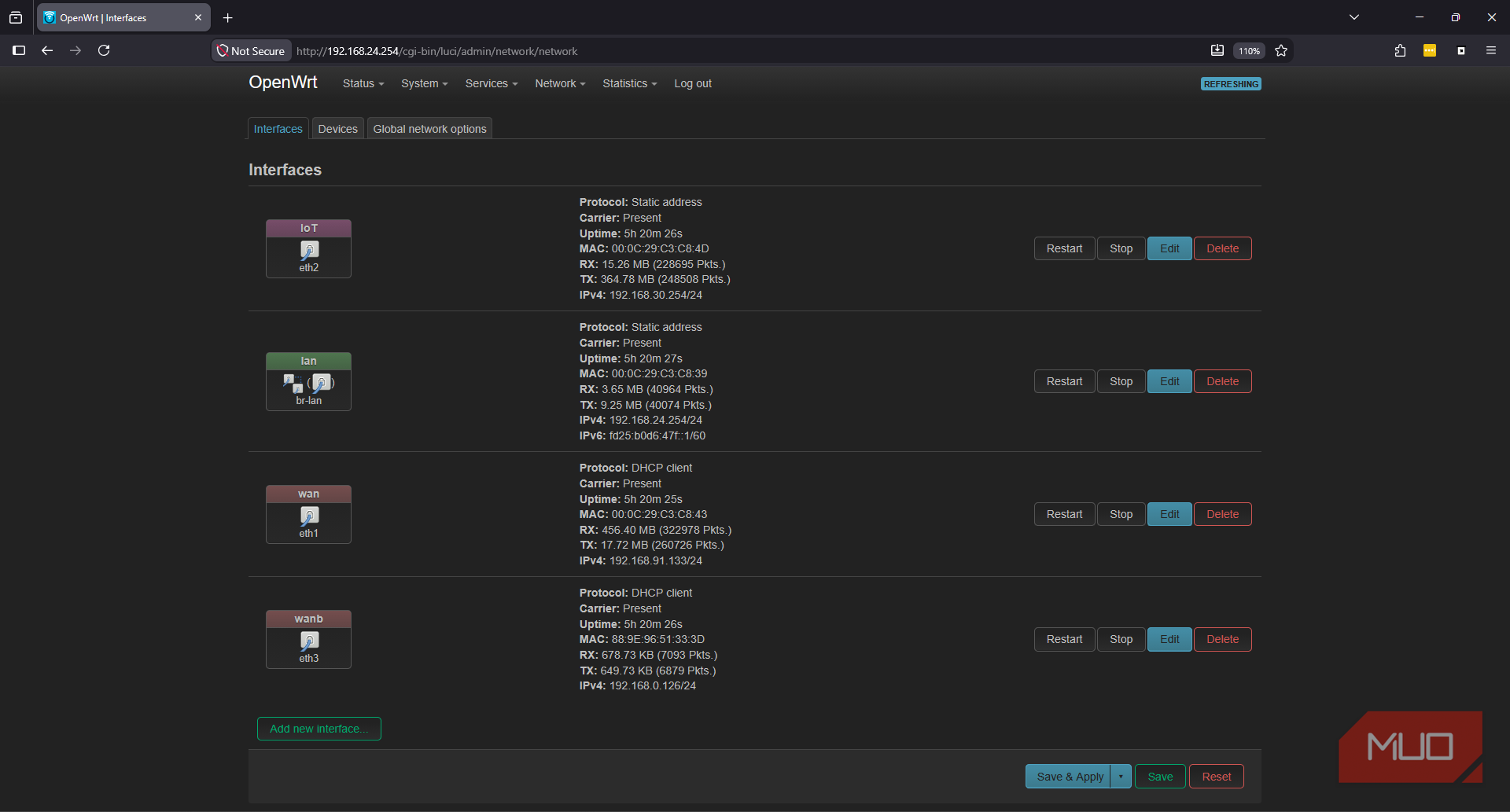Stop the wanb interface
The width and height of the screenshot is (1510, 812).
pos(1121,639)
